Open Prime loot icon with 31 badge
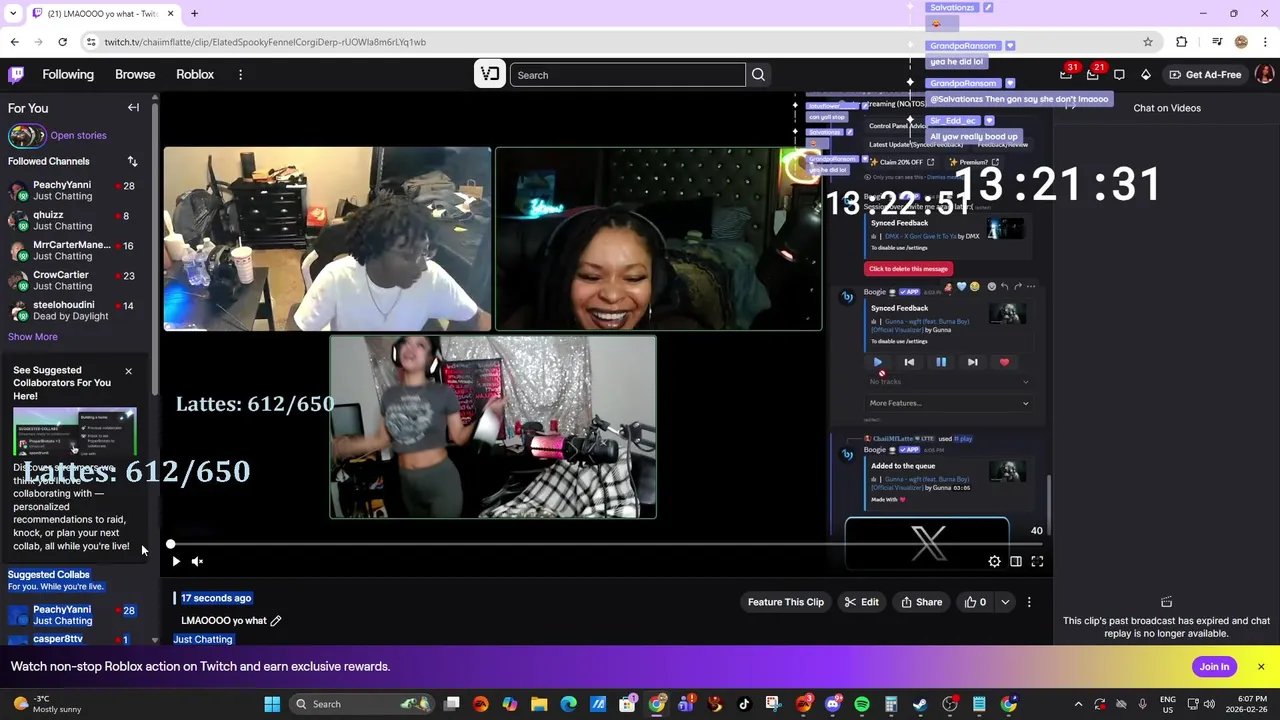This screenshot has height=720, width=1280. pyautogui.click(x=1066, y=74)
